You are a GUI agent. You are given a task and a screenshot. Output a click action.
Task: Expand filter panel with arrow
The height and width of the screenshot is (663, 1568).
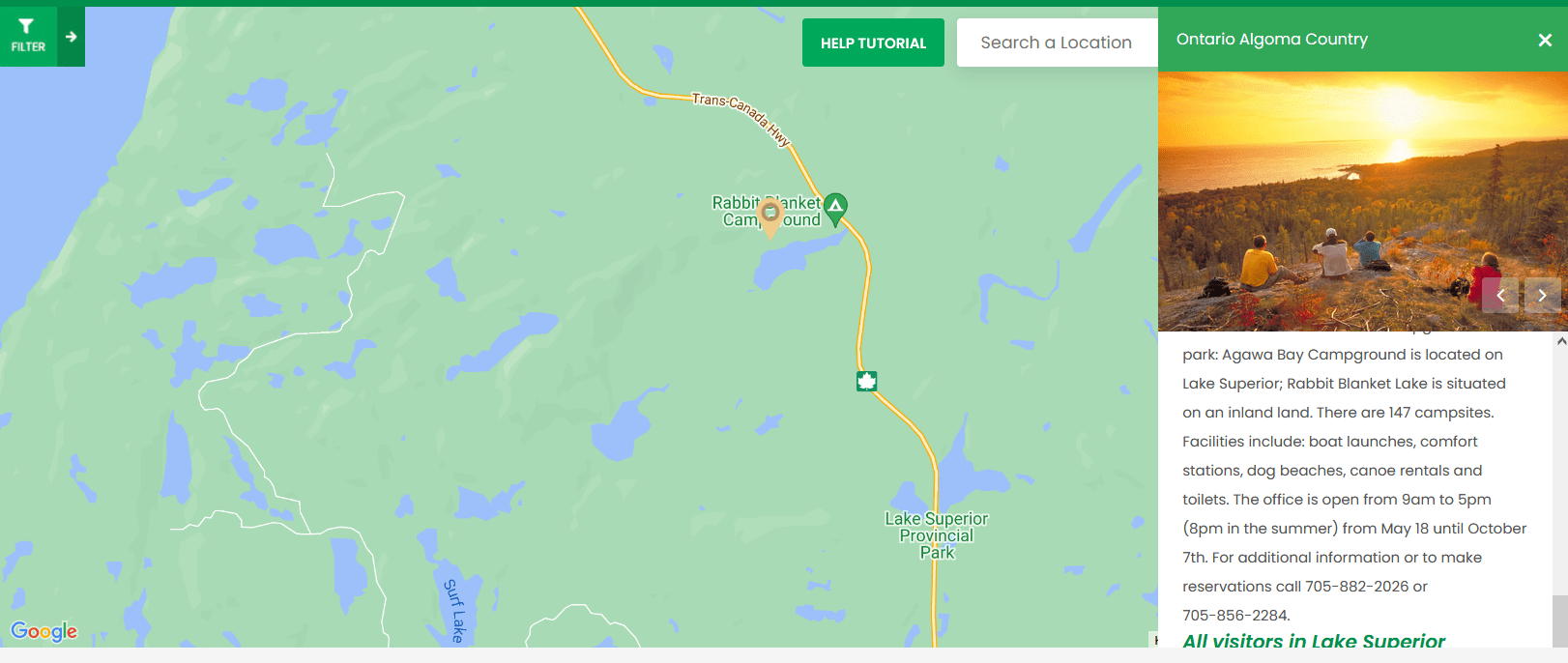72,37
